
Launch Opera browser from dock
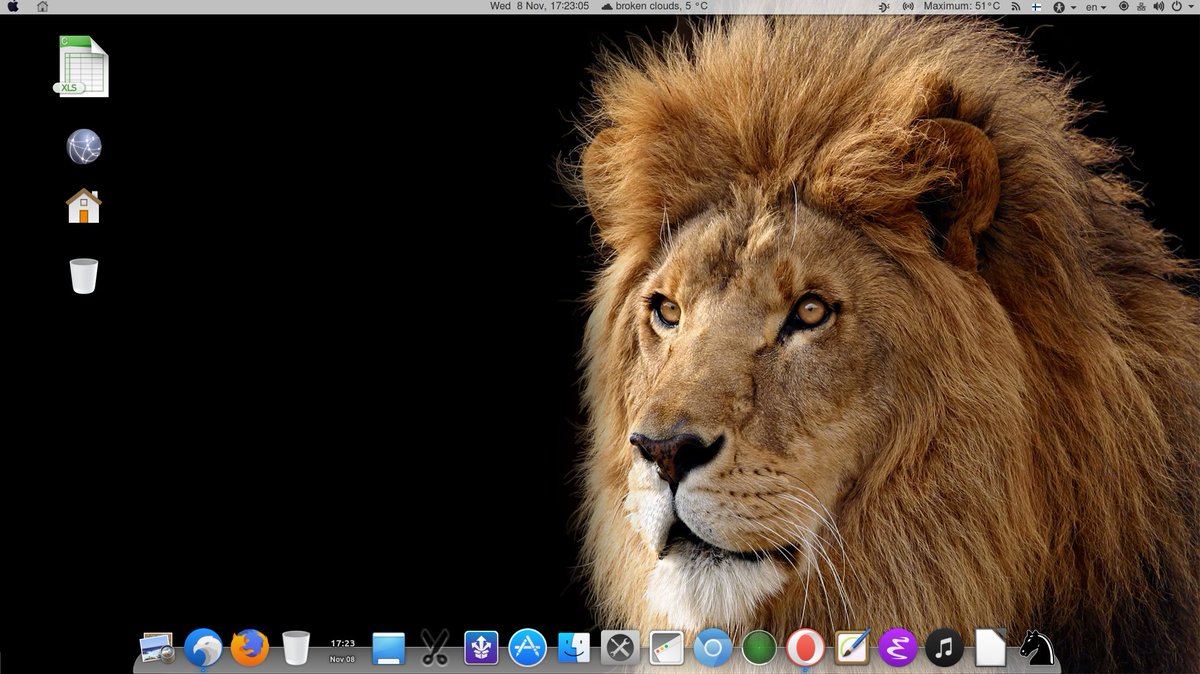click(805, 648)
